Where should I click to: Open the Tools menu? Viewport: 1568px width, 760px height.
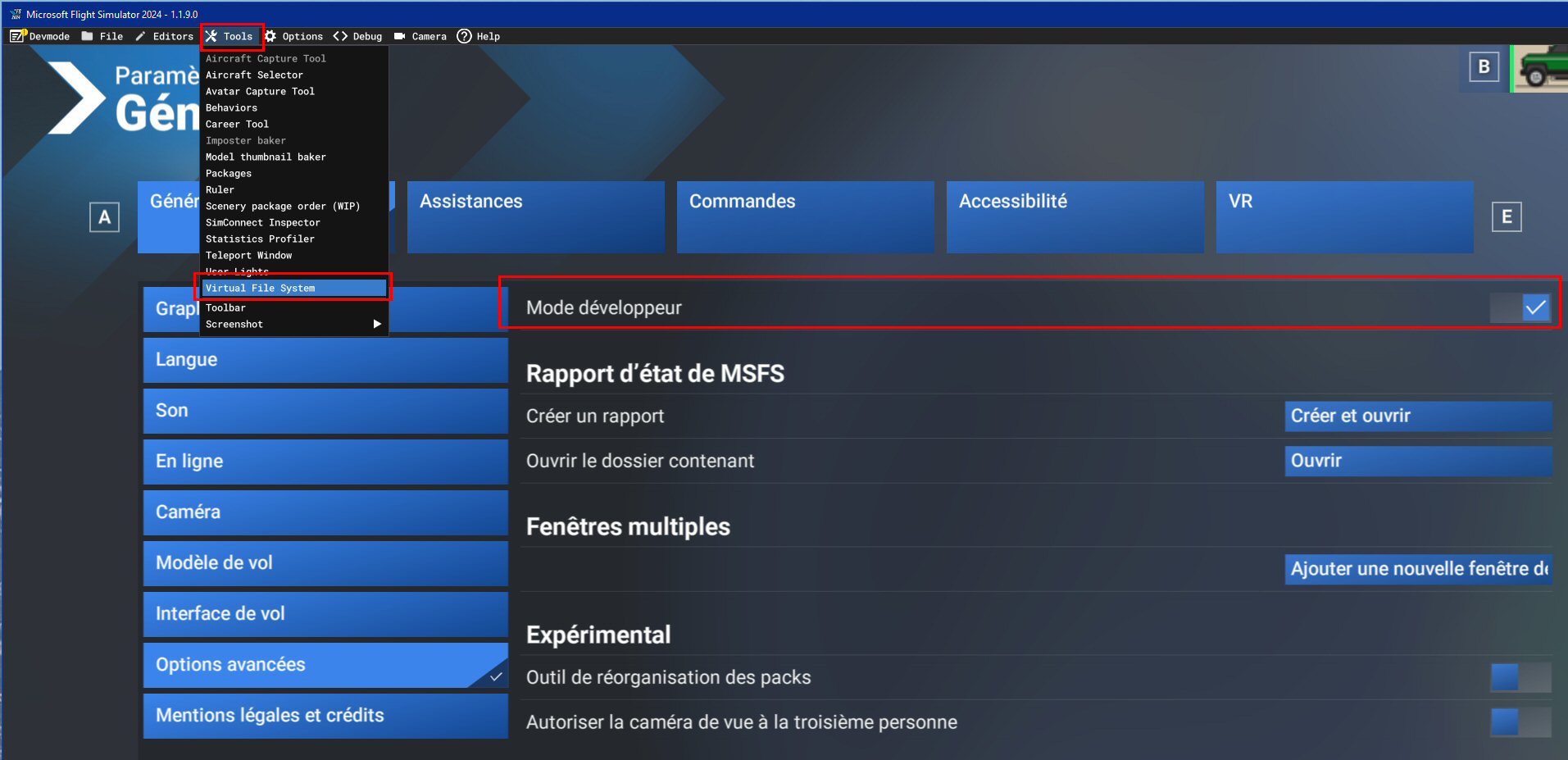(230, 36)
